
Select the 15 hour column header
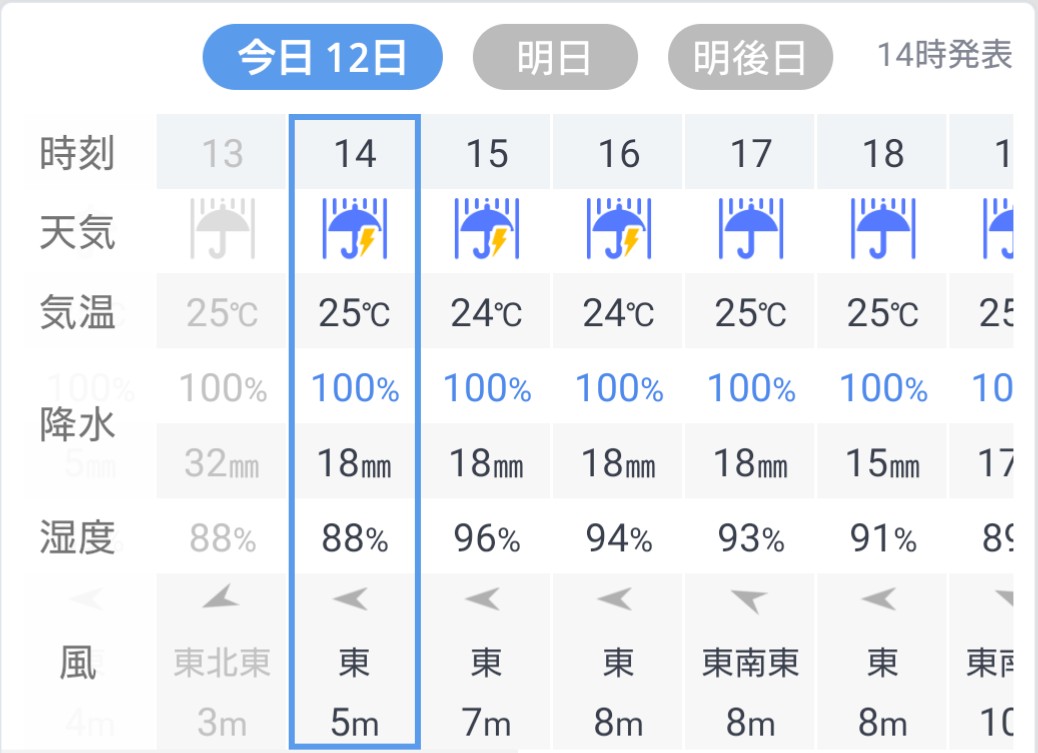coord(487,154)
